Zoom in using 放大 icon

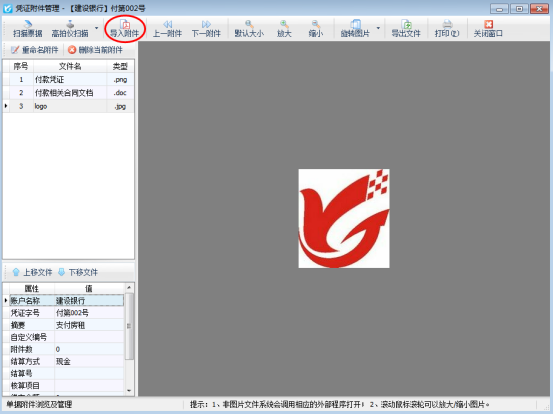[284, 29]
